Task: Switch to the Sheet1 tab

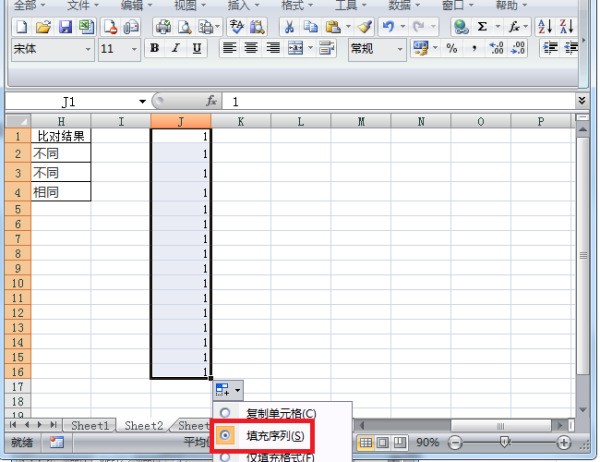Action: (x=90, y=425)
